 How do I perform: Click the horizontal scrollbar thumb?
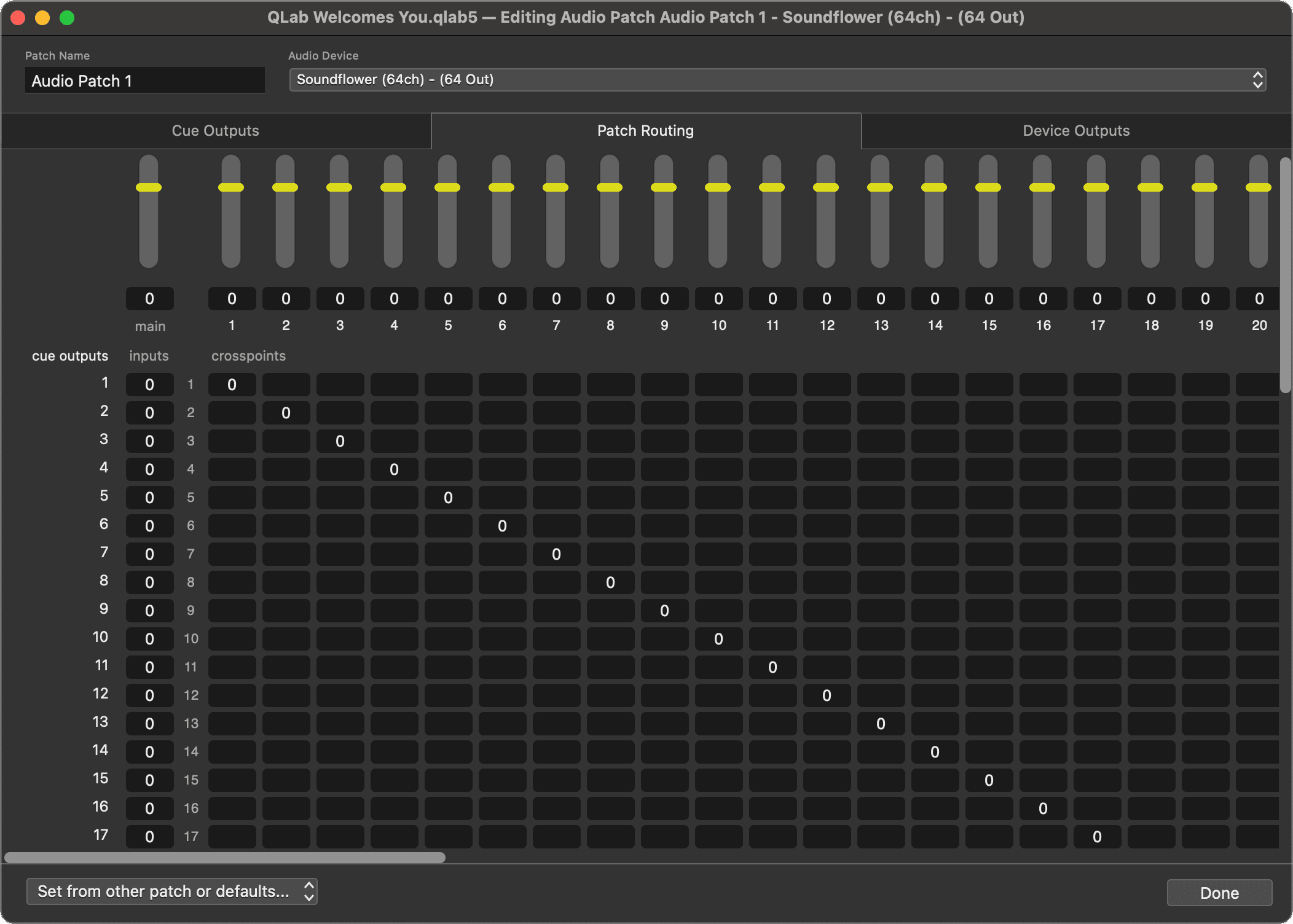click(x=225, y=857)
